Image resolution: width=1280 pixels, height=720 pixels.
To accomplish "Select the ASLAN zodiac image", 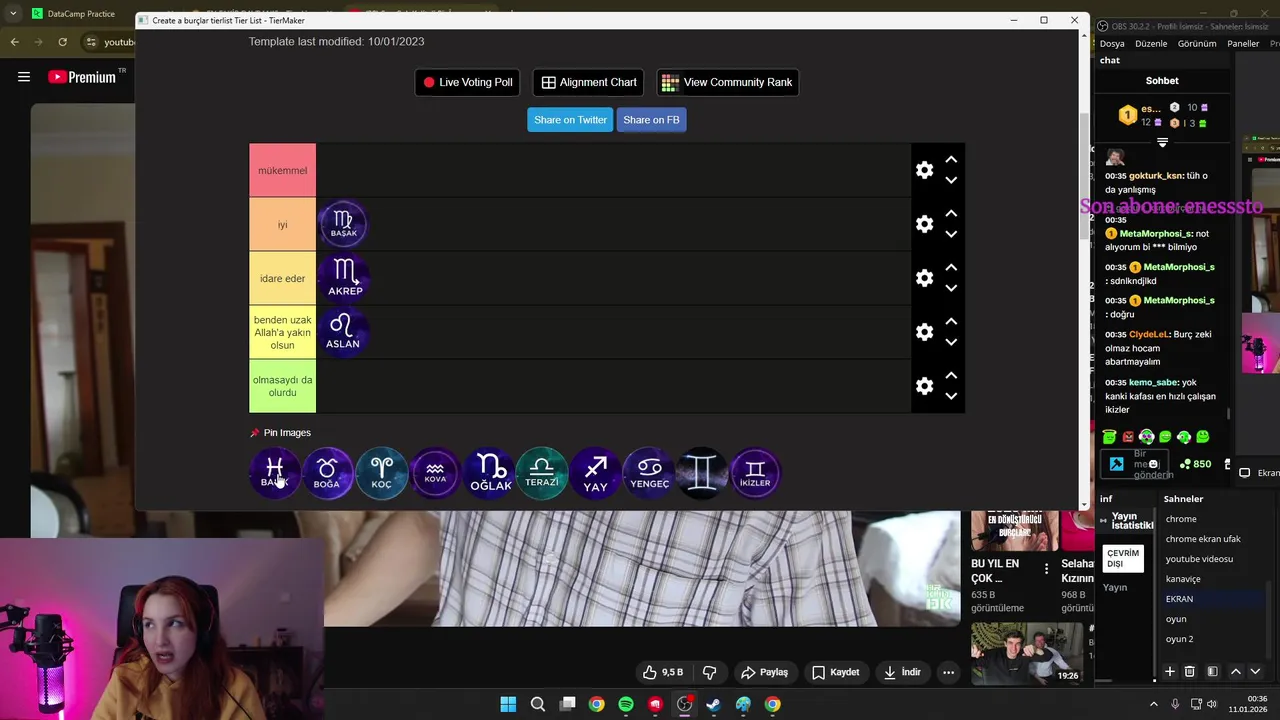I will 343,332.
